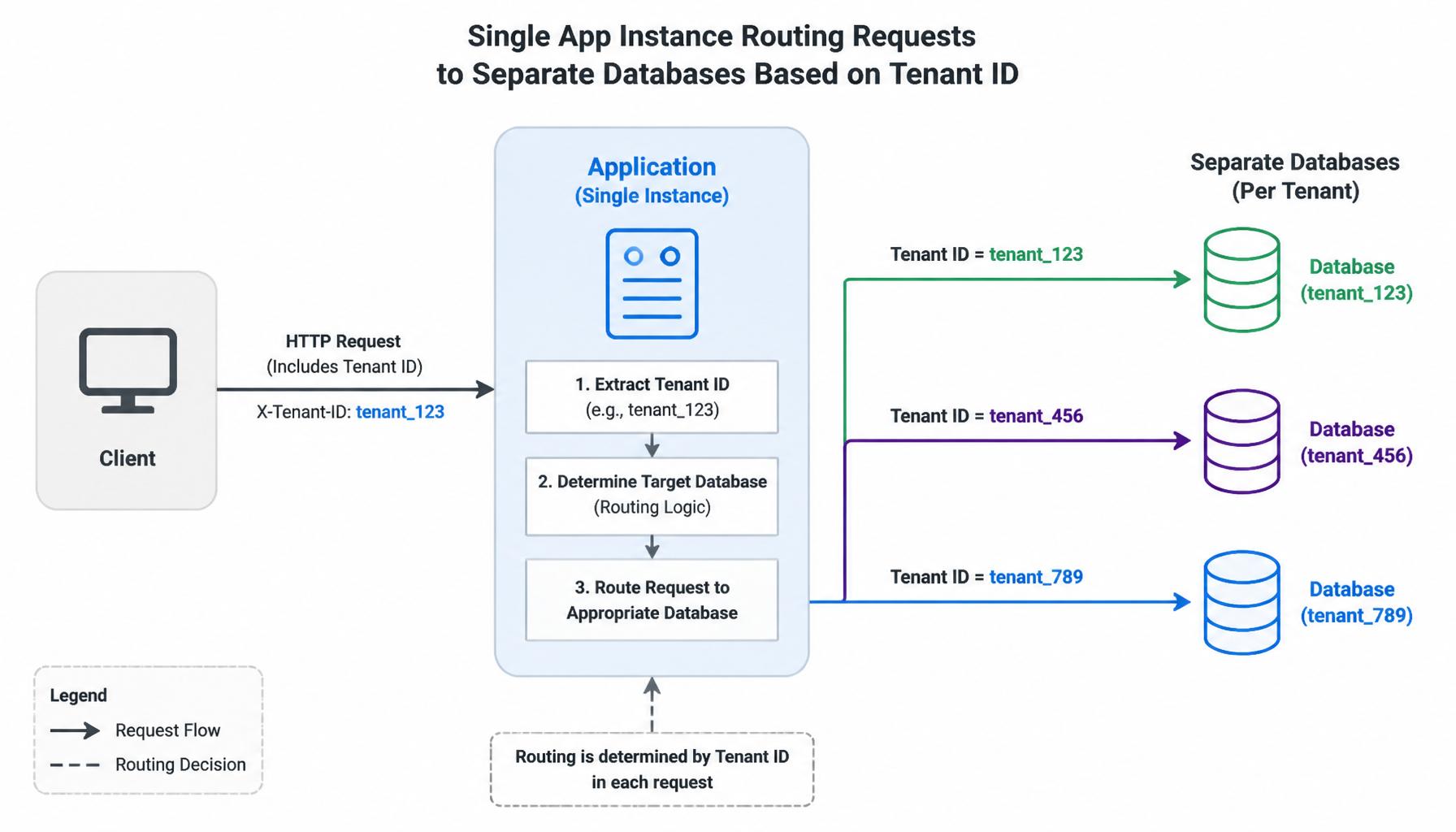Click the green tenant_123 database cylinder icon
Image resolution: width=1456 pixels, height=832 pixels.
(x=1241, y=279)
